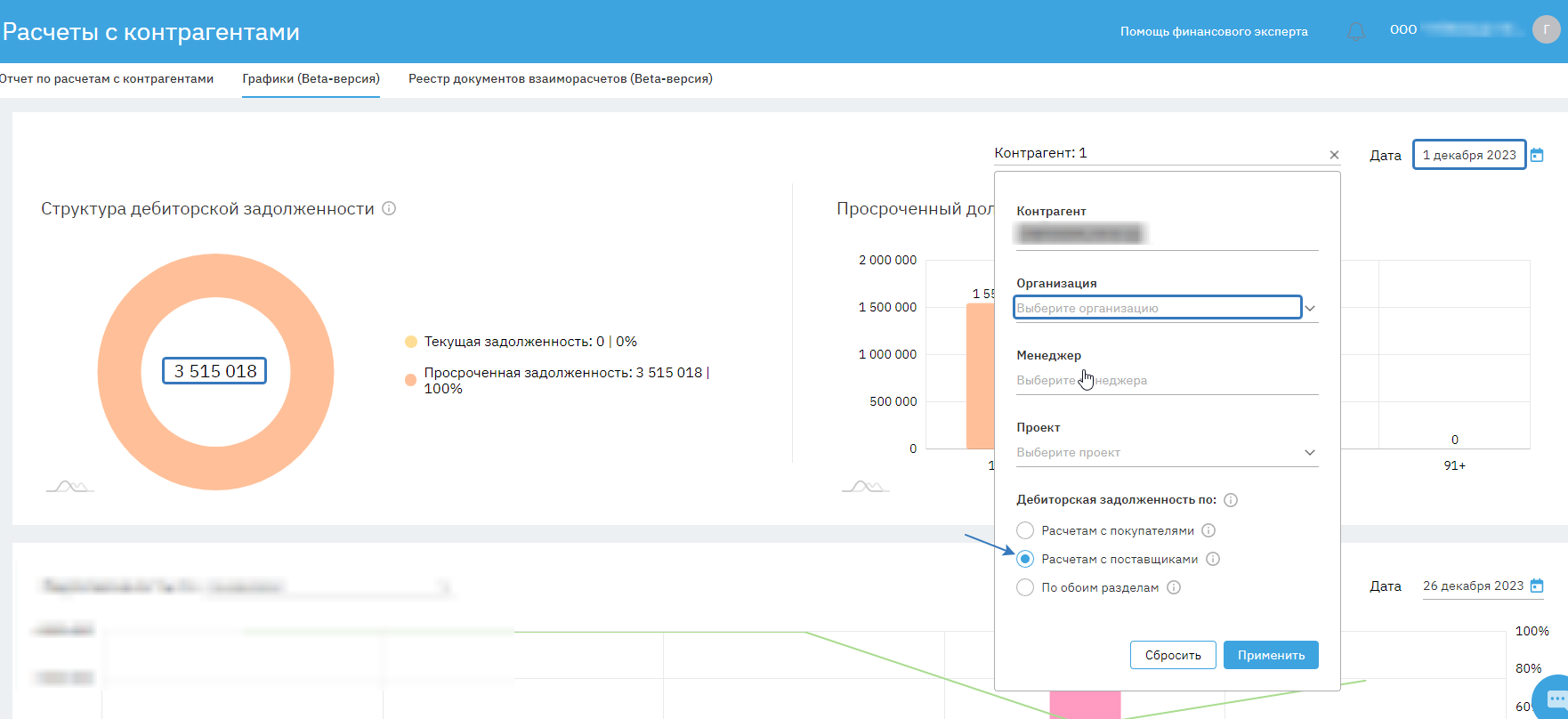The image size is (1568, 719).
Task: Click info icon next to Дебиторская задолженность по
Action: pos(1231,500)
